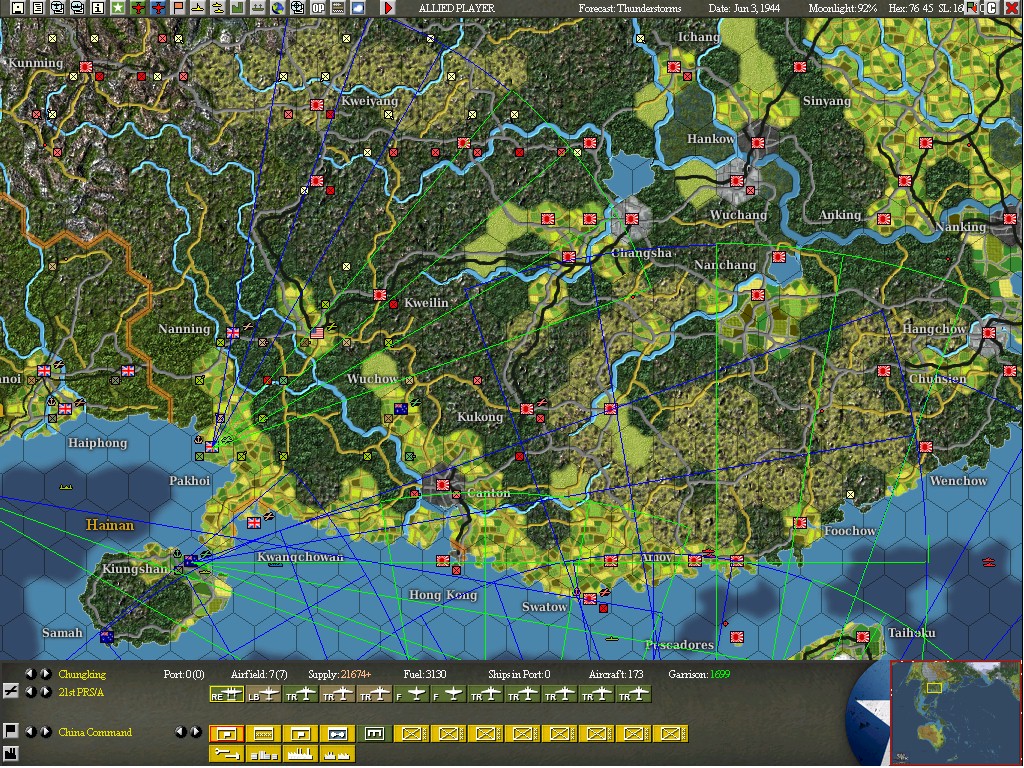Select the RE recon air unit icon
This screenshot has height=768, width=1024.
tap(227, 694)
